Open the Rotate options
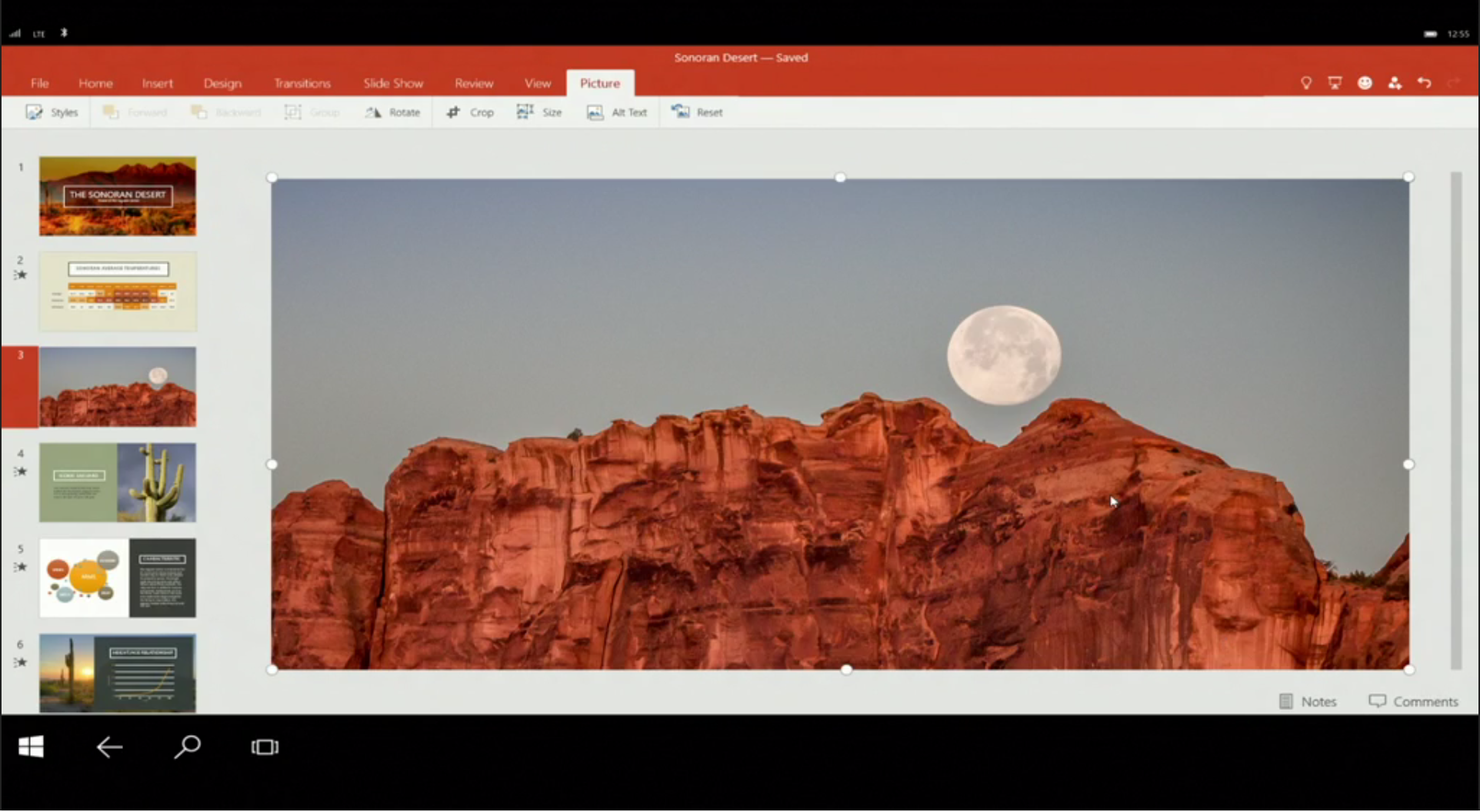Viewport: 1480px width, 812px height. click(393, 111)
